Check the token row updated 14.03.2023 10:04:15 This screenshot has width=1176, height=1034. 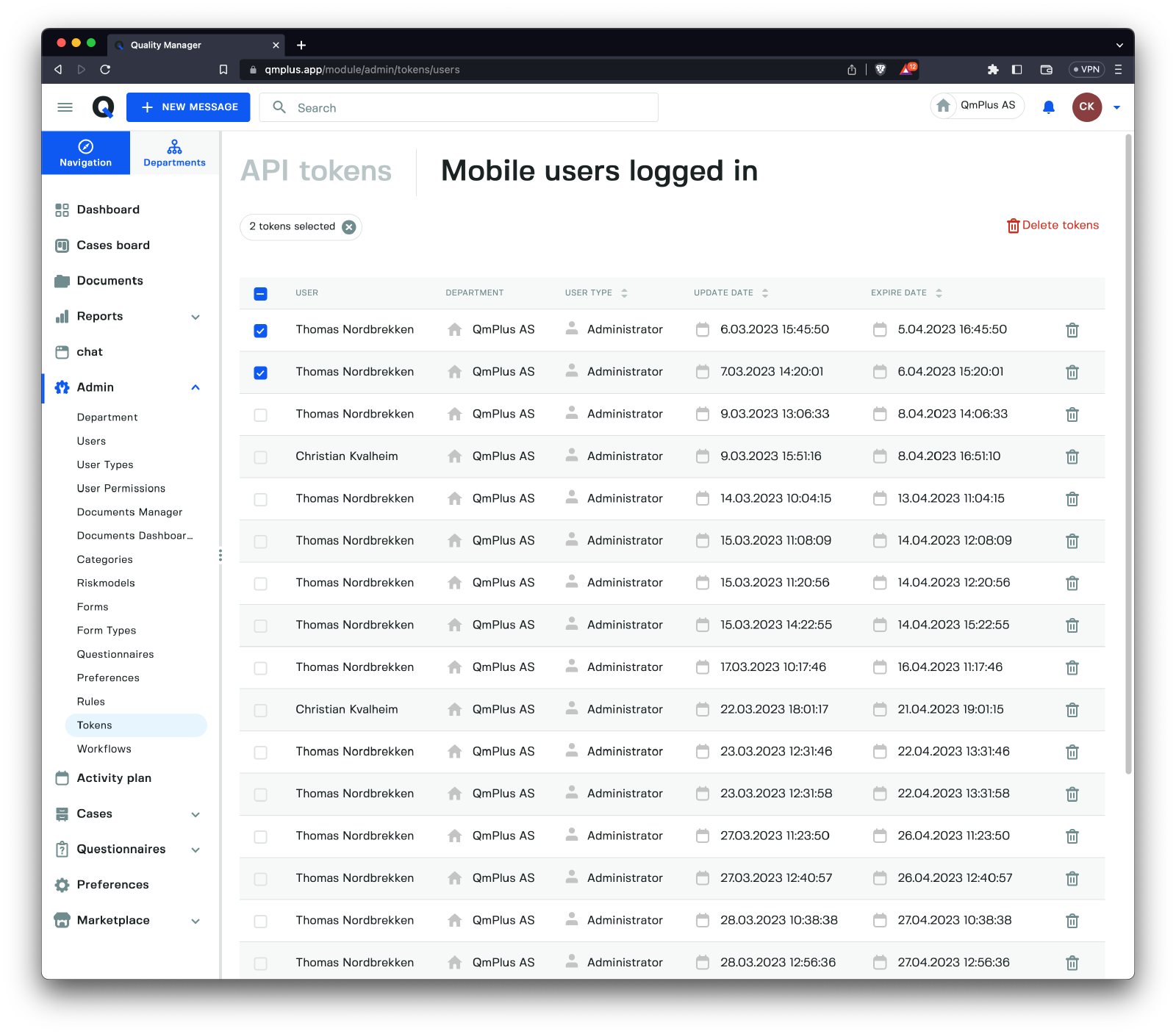tap(260, 500)
